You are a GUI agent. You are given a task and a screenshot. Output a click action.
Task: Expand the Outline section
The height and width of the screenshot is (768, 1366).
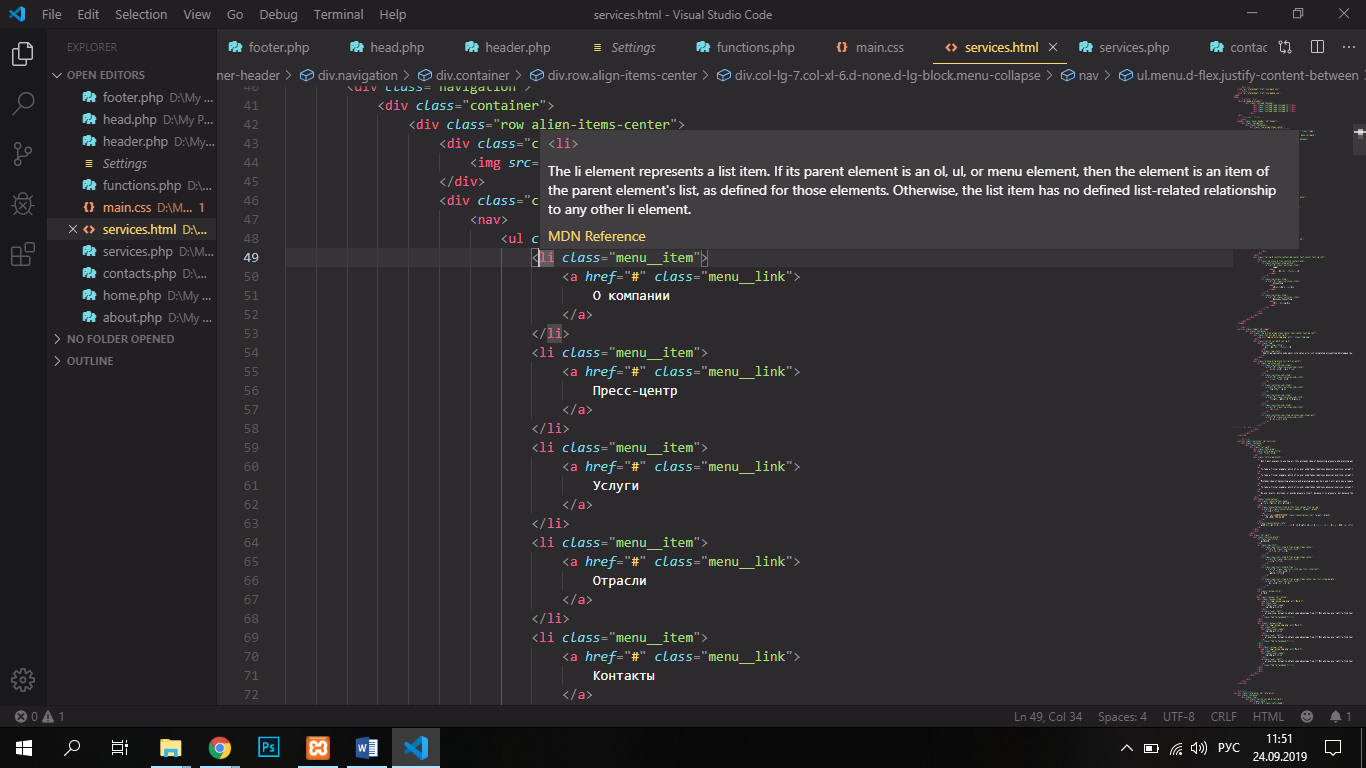pyautogui.click(x=90, y=361)
